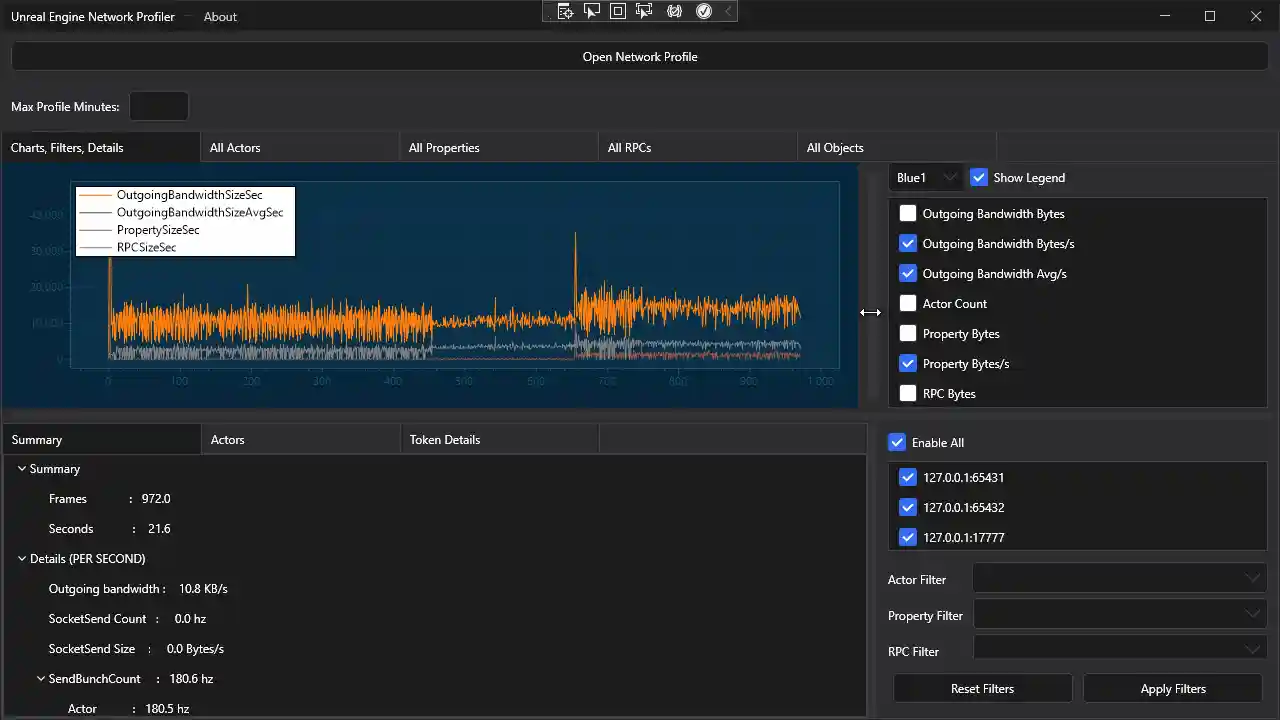Open the Actor Filter dropdown
The width and height of the screenshot is (1280, 720).
[x=1119, y=579]
